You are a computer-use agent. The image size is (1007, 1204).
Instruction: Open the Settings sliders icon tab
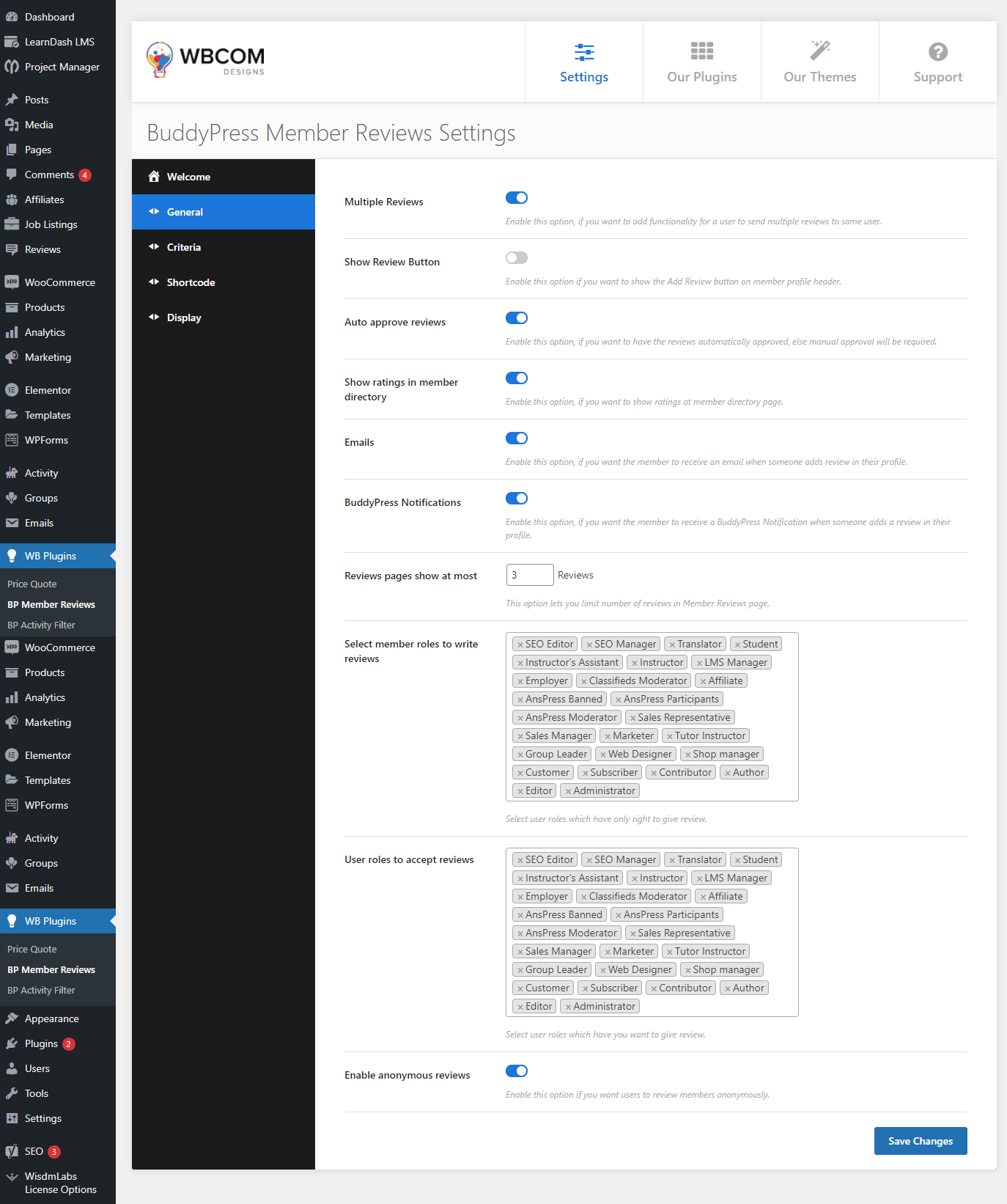(x=583, y=52)
